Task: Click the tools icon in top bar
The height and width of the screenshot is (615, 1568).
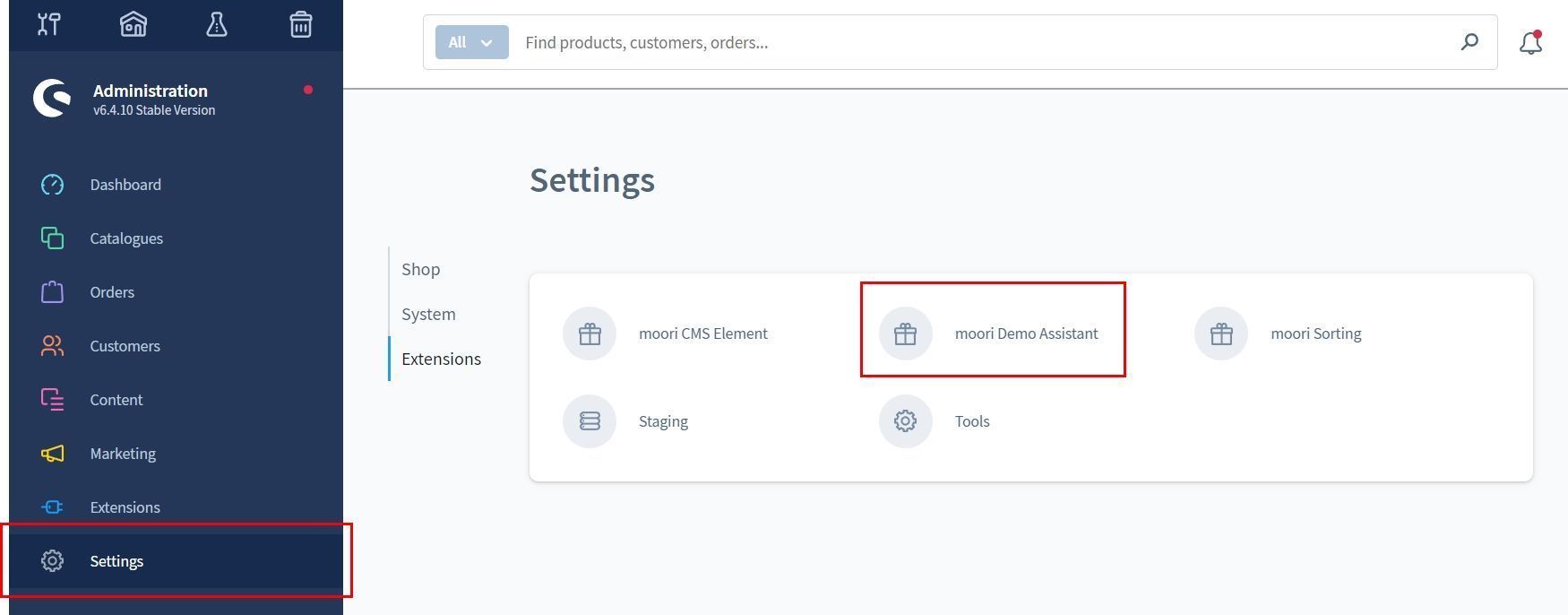Action: click(49, 24)
